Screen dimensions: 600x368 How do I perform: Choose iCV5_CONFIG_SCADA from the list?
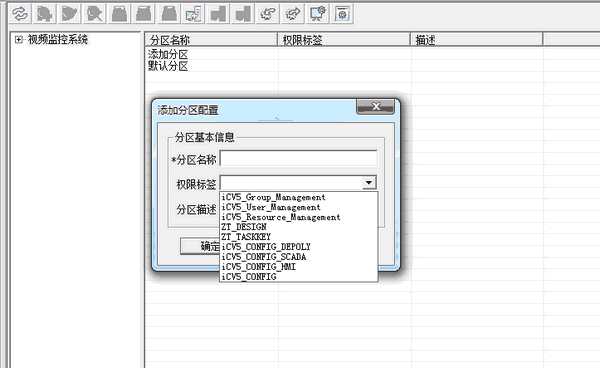pyautogui.click(x=298, y=257)
